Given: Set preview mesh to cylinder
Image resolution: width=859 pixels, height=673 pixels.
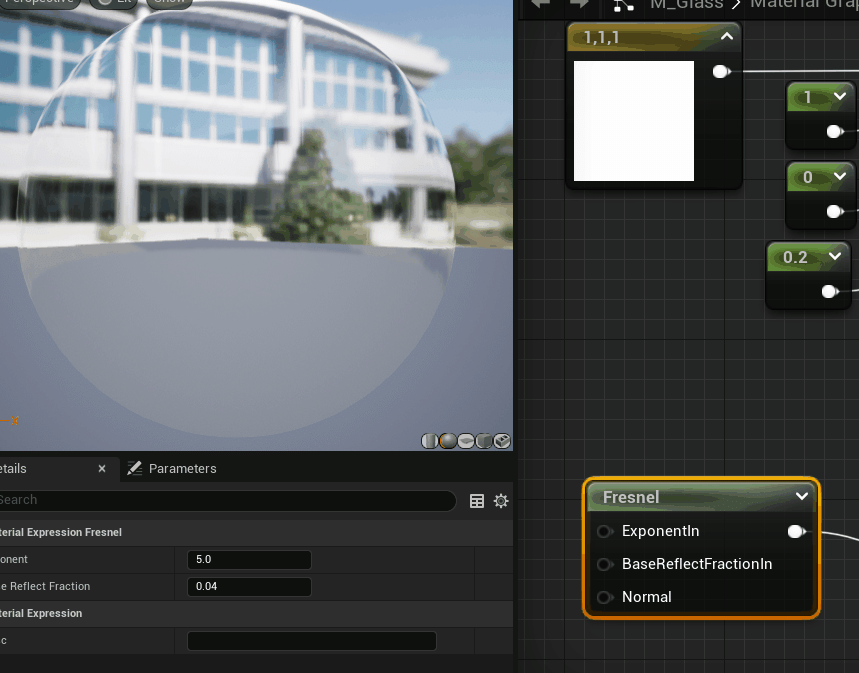Looking at the screenshot, I should click(430, 441).
